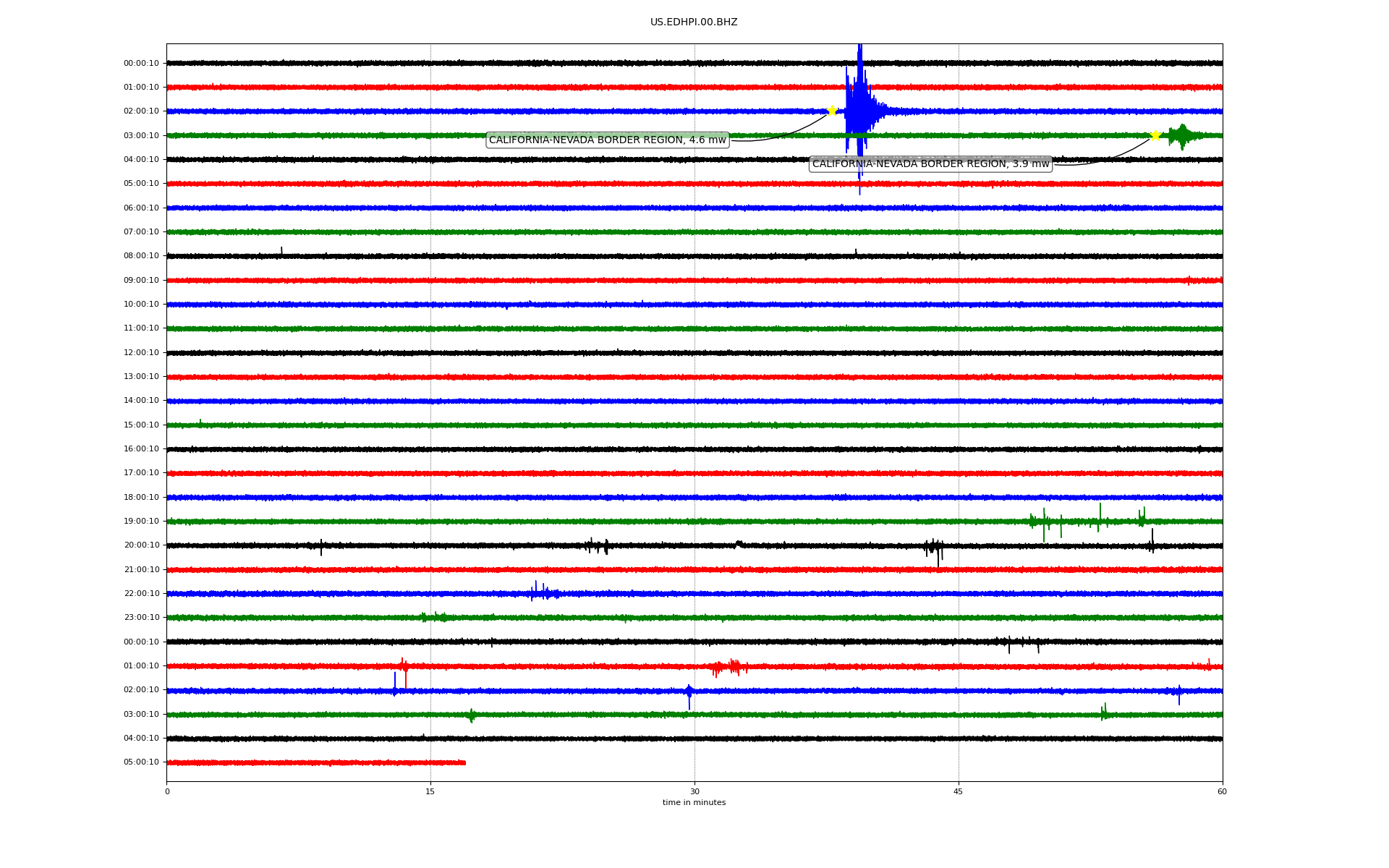Click the x-axis tick label 15

coord(430,792)
